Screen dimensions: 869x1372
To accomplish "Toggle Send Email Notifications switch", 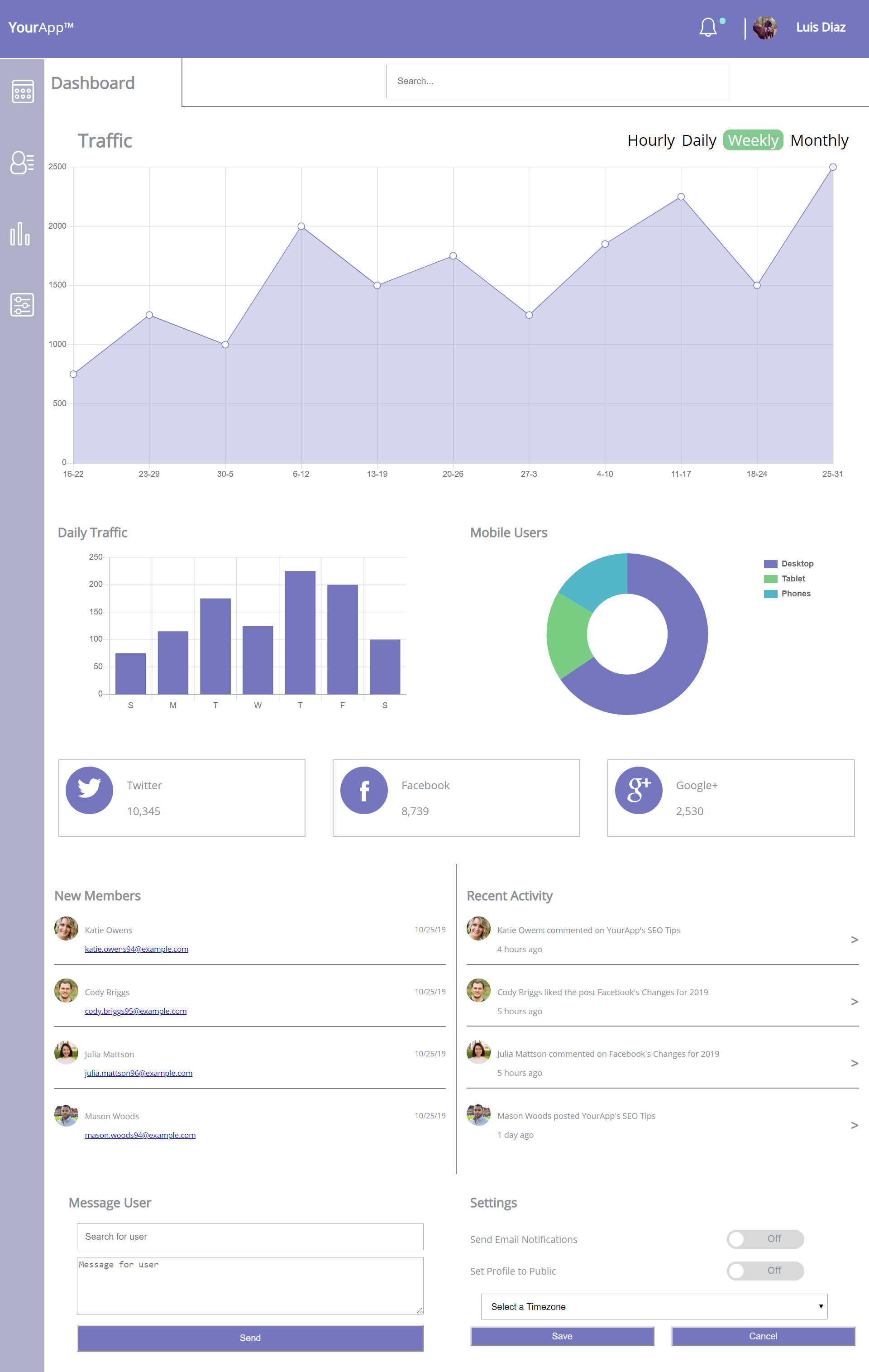I will tap(765, 1239).
